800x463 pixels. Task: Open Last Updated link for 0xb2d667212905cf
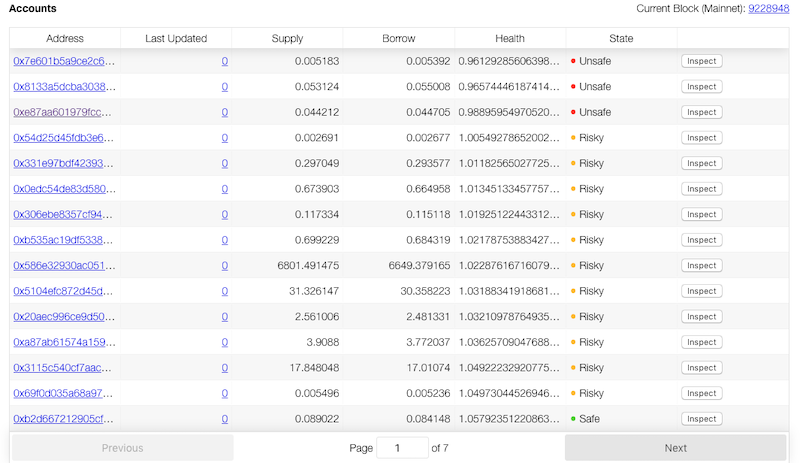point(224,419)
